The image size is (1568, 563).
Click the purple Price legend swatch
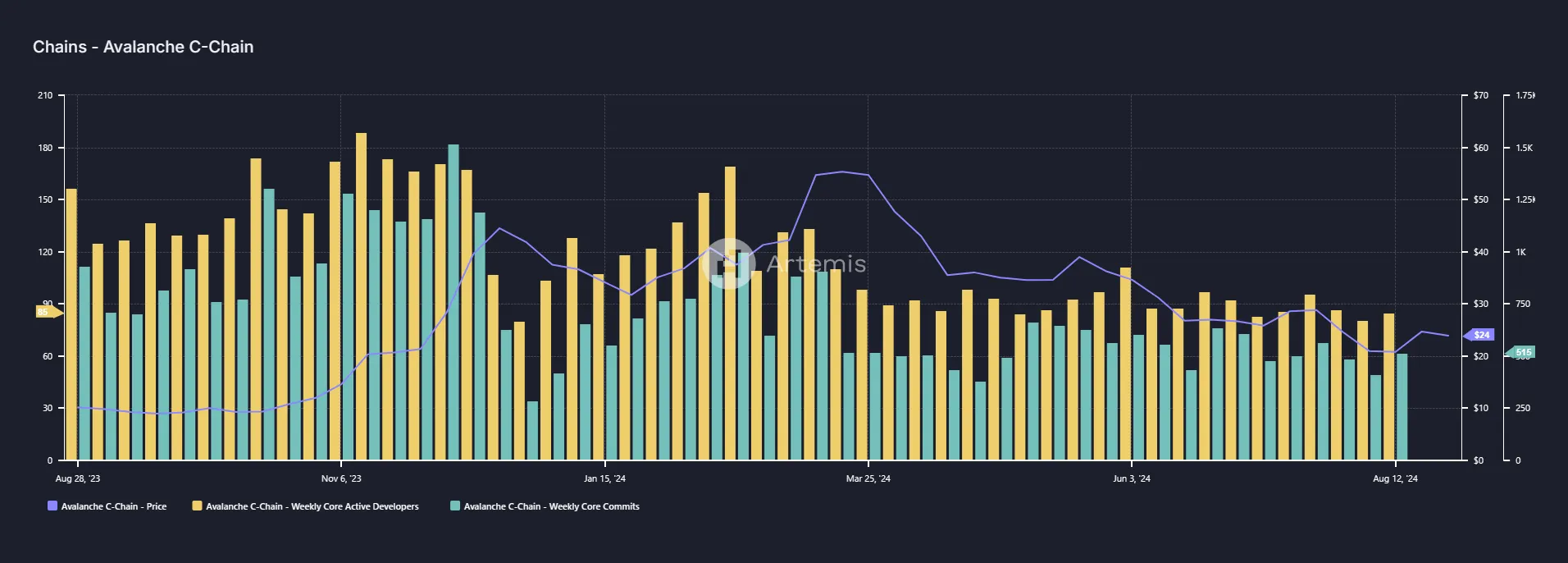coord(52,506)
